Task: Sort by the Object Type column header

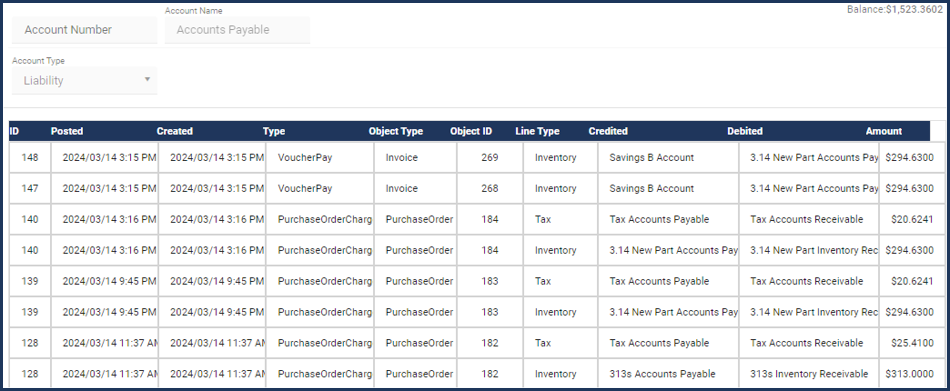Action: point(396,131)
